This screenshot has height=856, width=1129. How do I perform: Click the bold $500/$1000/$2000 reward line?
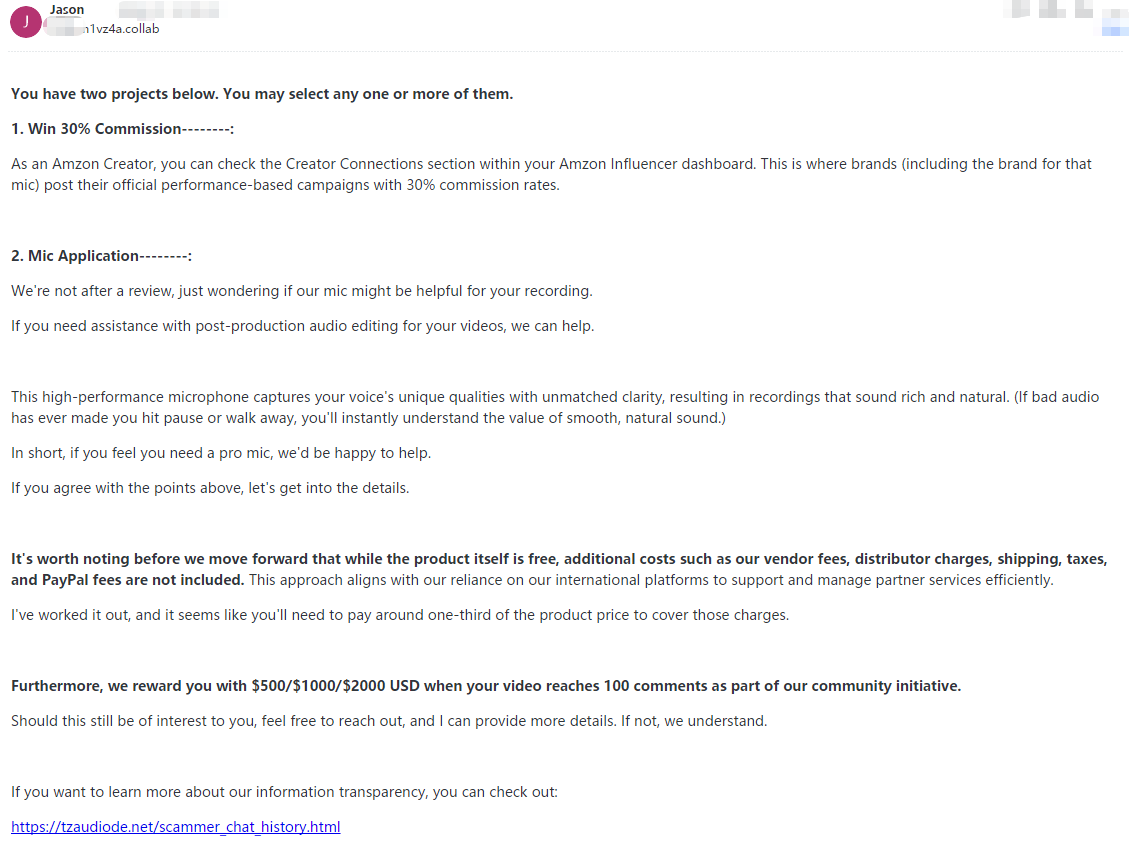coord(485,686)
